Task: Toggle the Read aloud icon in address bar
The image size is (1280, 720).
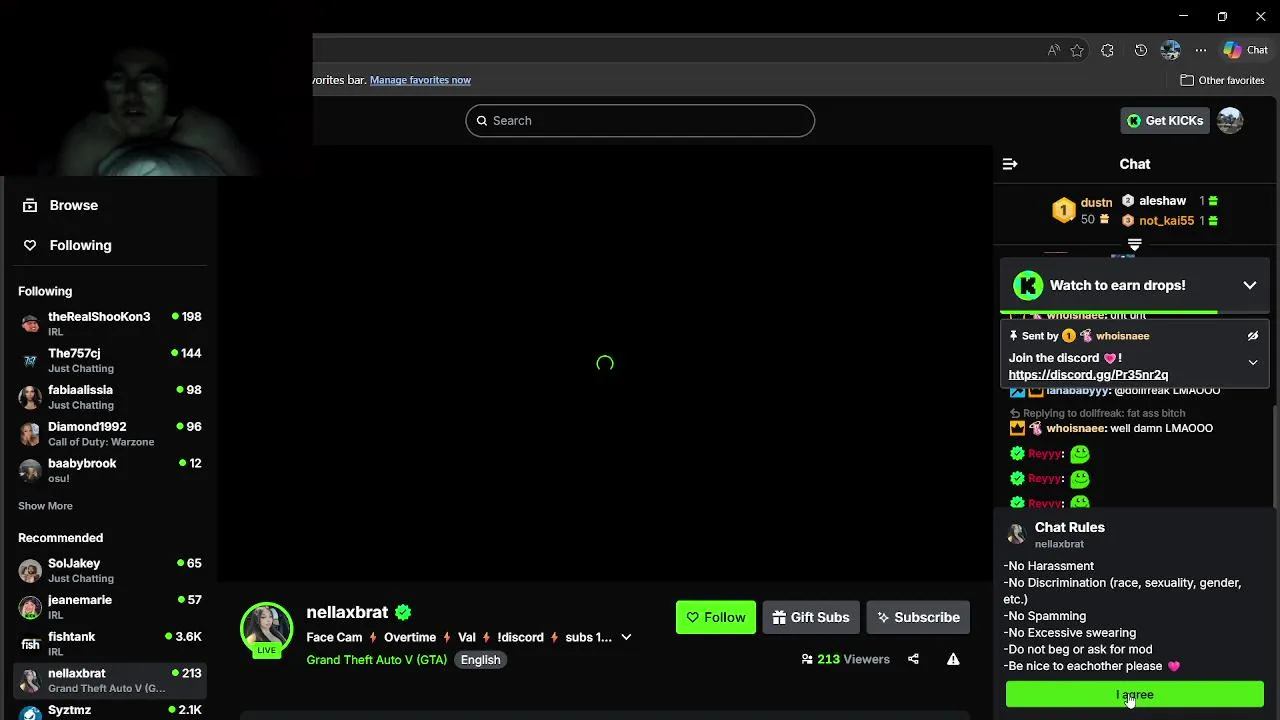Action: point(1053,50)
